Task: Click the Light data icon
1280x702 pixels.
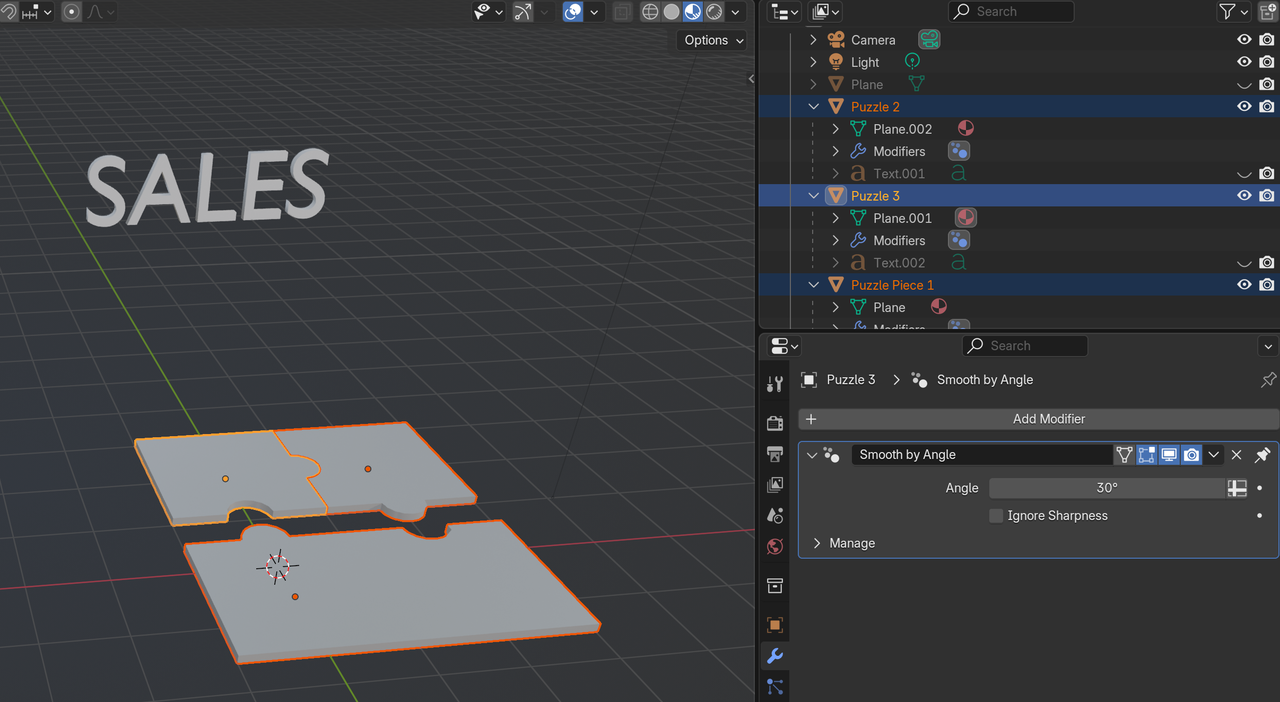Action: tap(911, 62)
